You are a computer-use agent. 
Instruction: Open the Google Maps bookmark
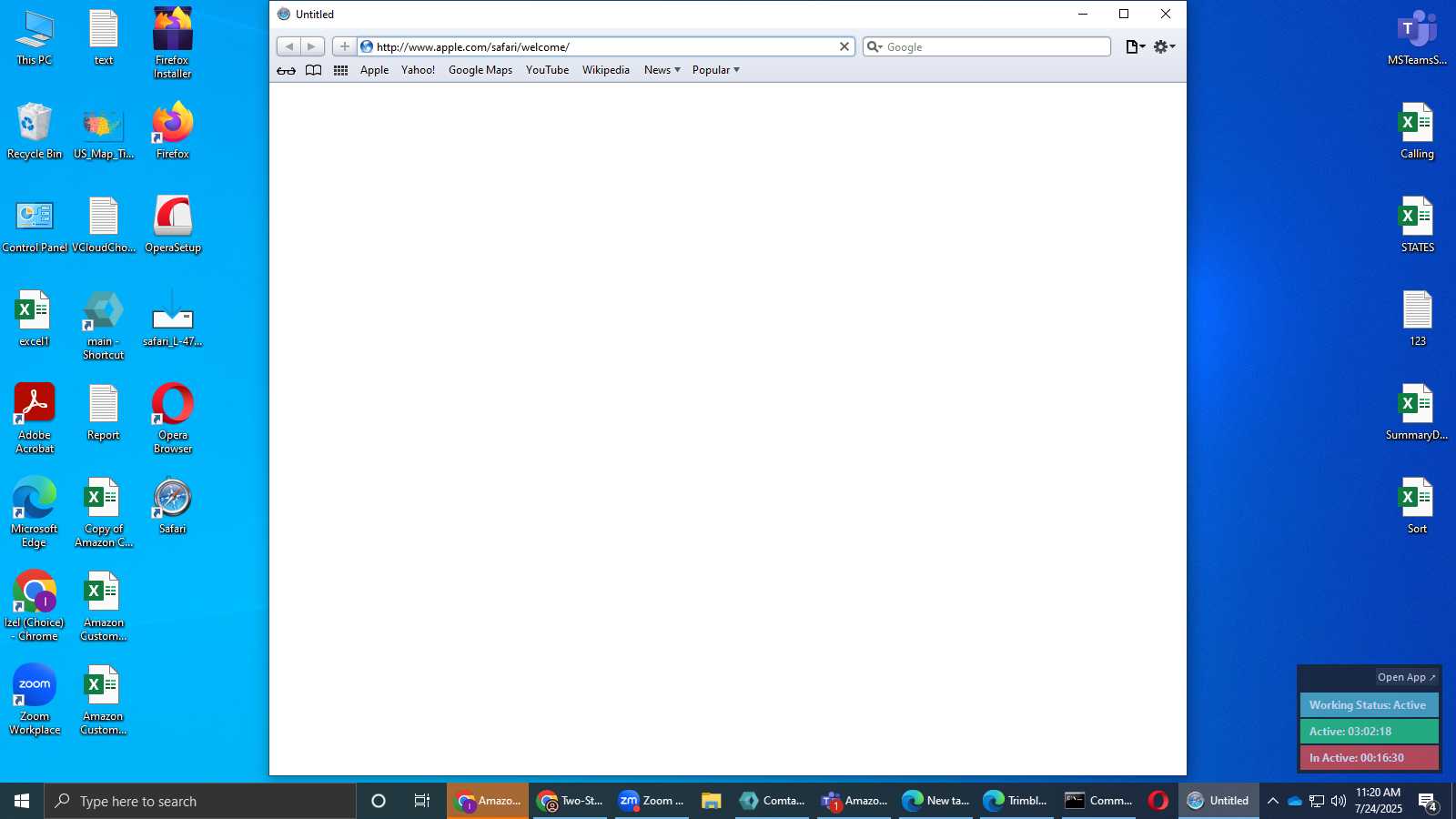[480, 70]
